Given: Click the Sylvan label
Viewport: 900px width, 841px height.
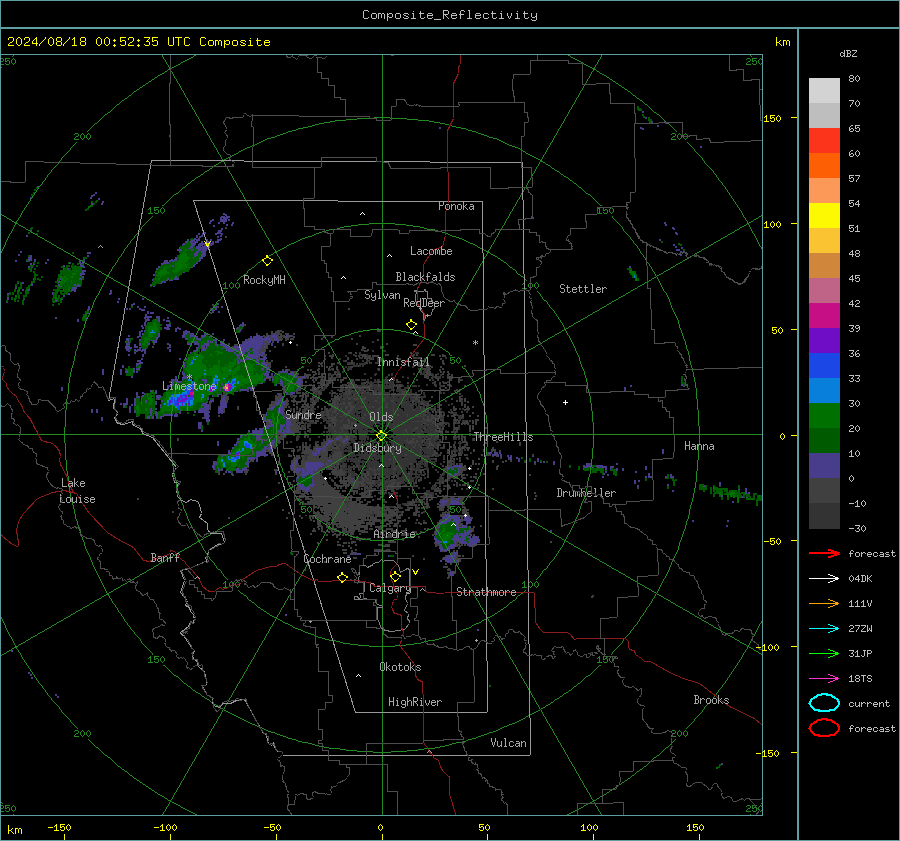Looking at the screenshot, I should point(382,295).
